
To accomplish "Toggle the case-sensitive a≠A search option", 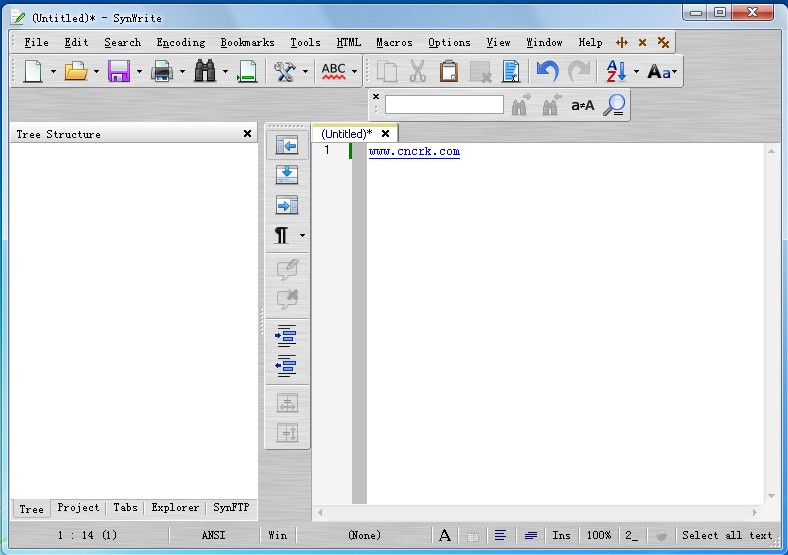I will pos(582,105).
